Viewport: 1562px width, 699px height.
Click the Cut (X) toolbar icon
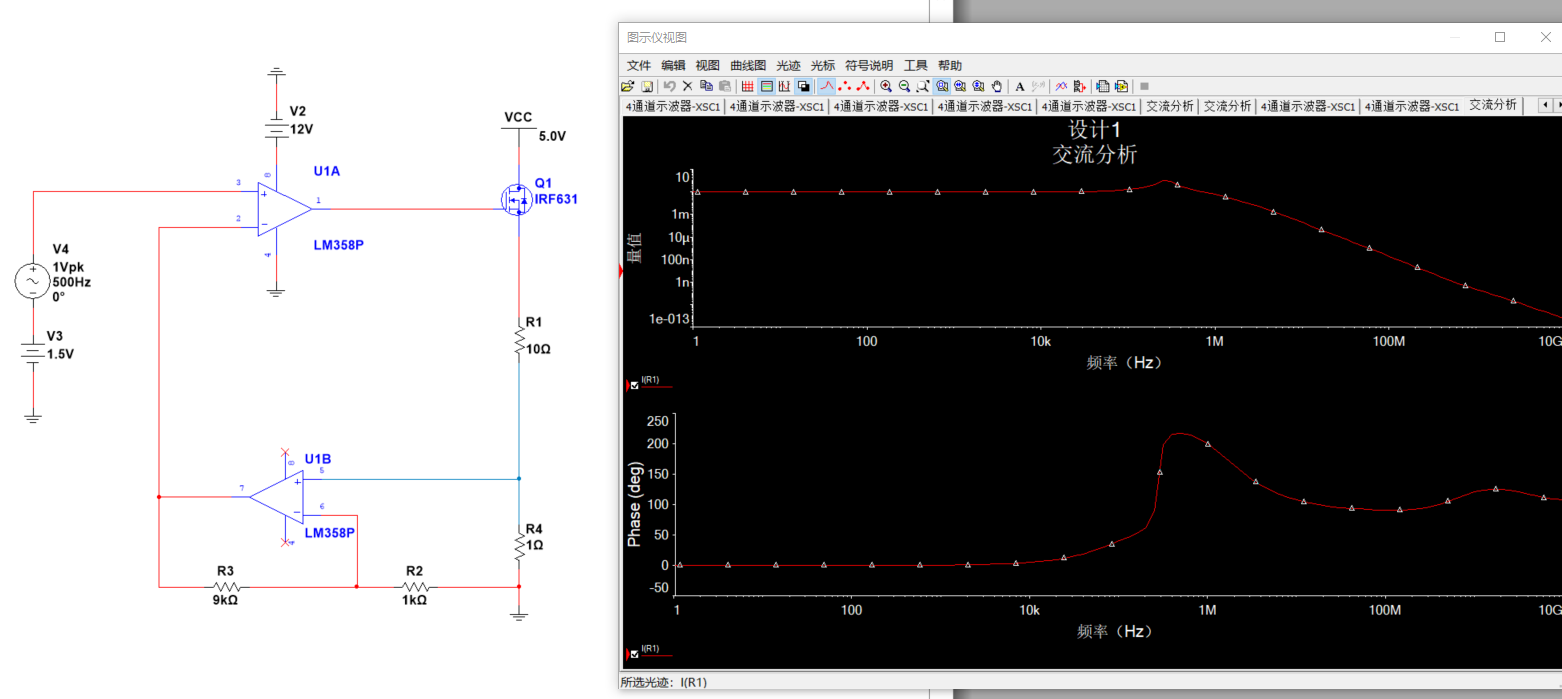click(687, 86)
